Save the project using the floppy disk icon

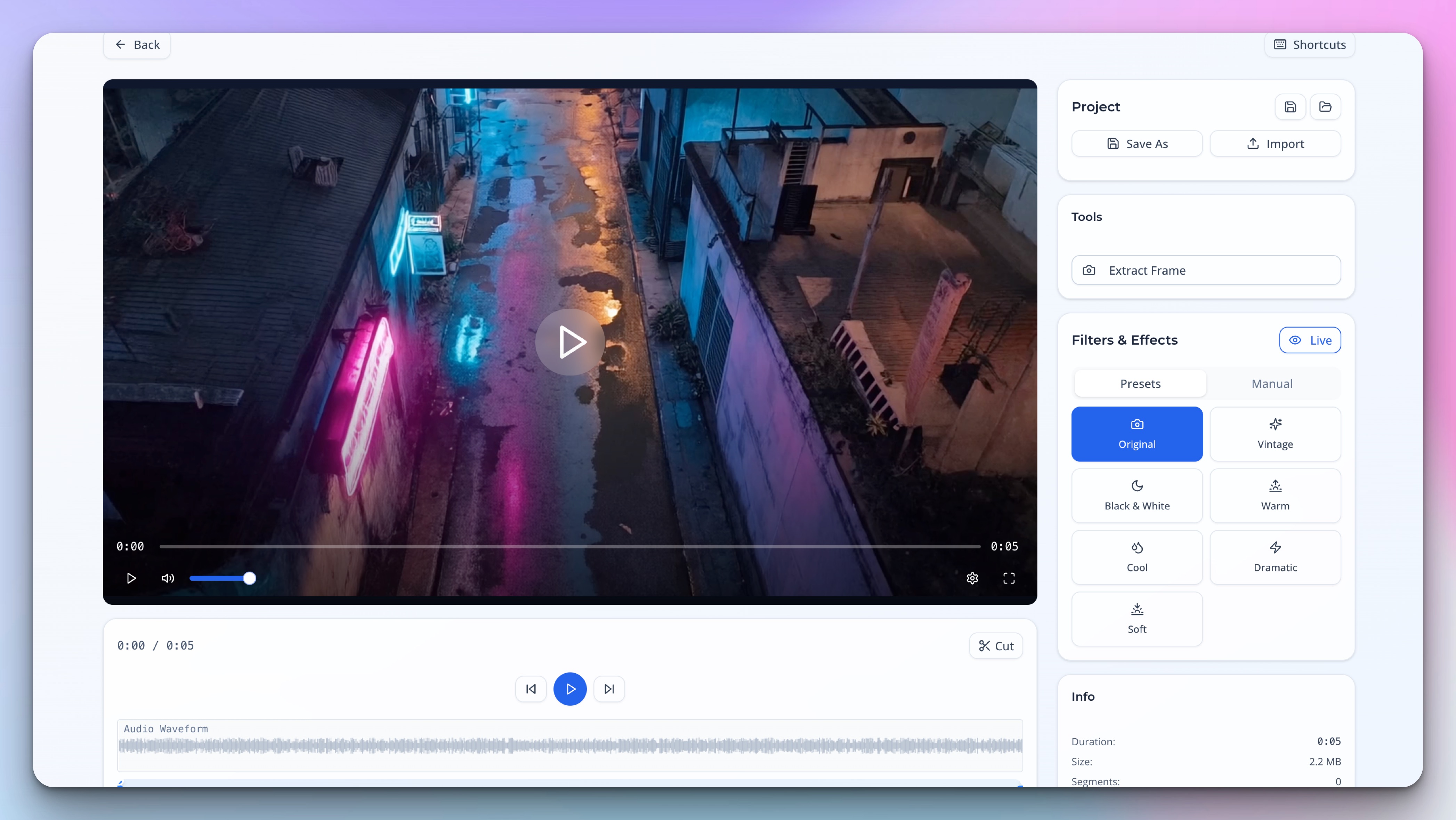point(1291,106)
